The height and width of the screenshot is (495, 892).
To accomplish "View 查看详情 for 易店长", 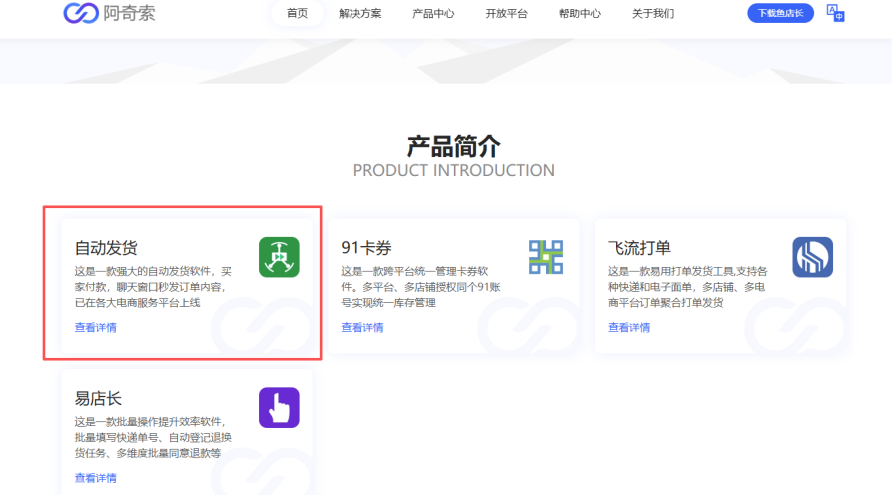I will tap(96, 478).
